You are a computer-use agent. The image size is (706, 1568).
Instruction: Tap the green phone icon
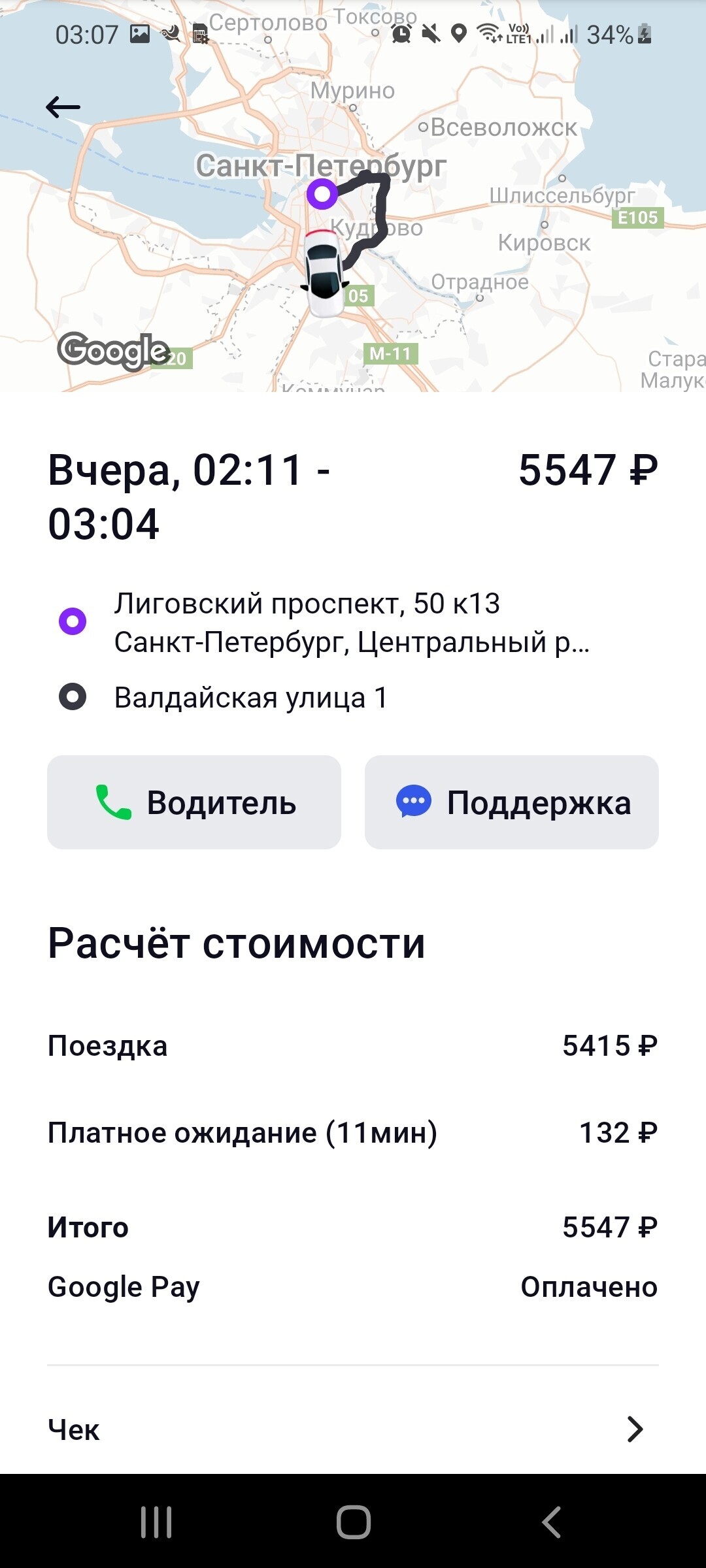pyautogui.click(x=113, y=802)
